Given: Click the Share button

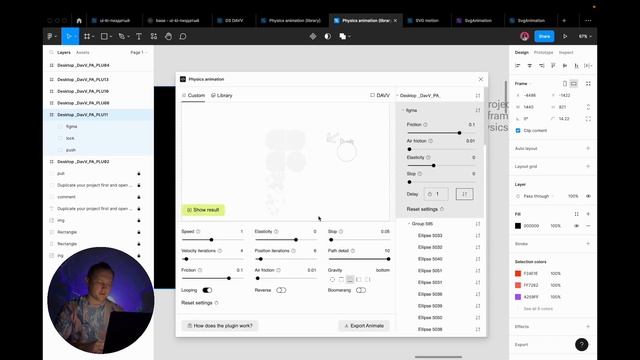Looking at the screenshot, I should click(544, 36).
